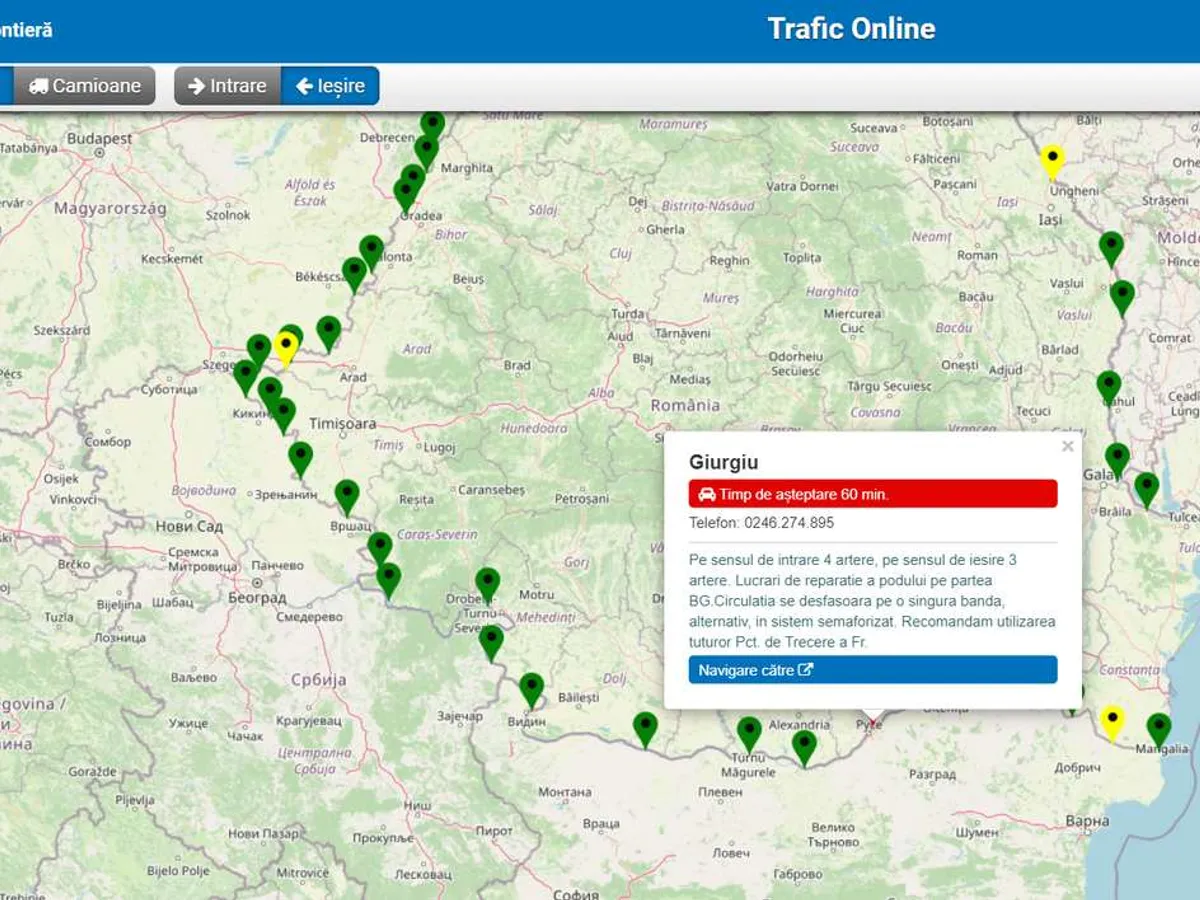Click the yellow marker west of Mangalia
Viewport: 1200px width, 900px height.
click(1111, 719)
